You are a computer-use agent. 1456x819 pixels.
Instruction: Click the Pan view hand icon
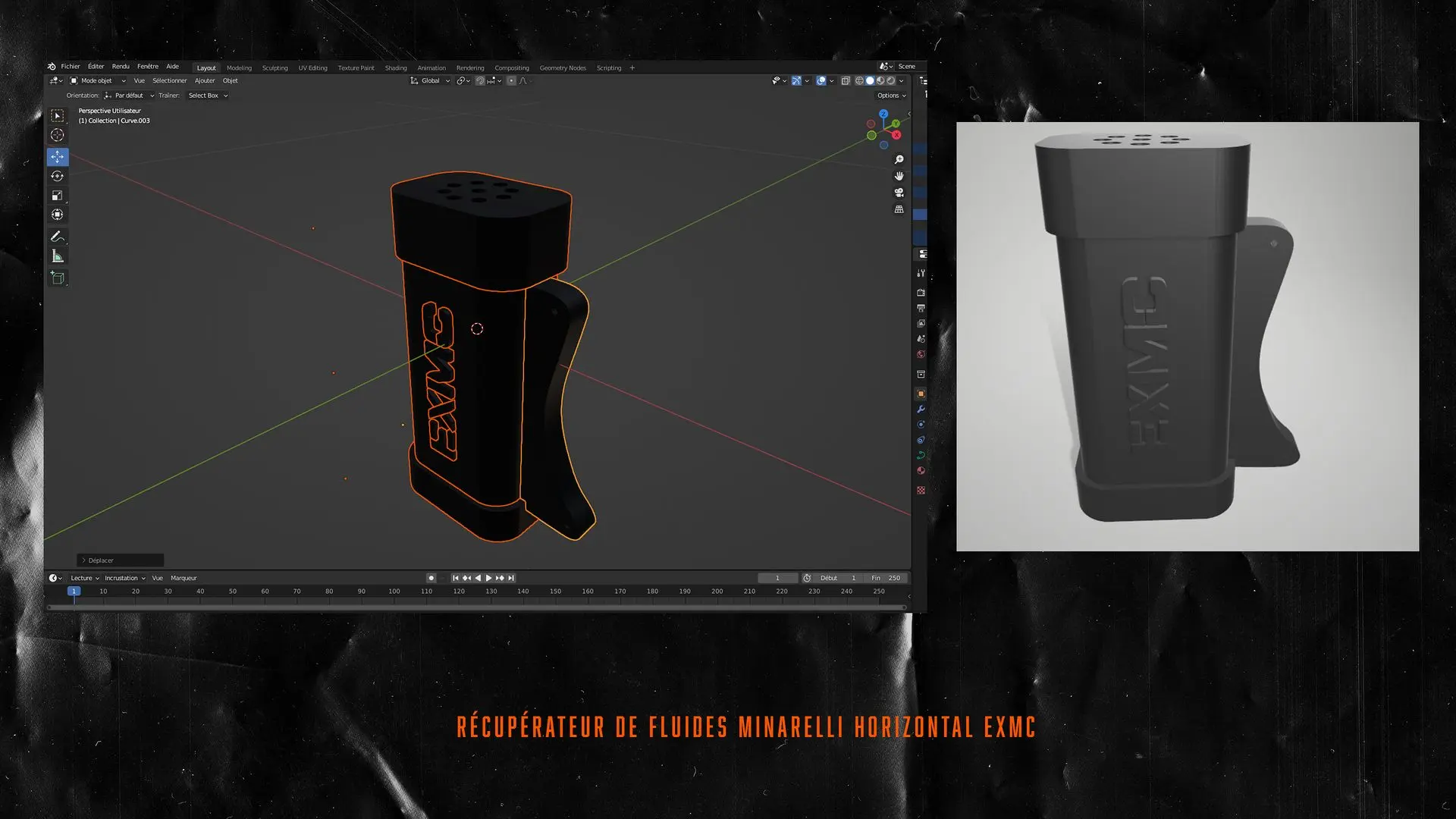(899, 176)
